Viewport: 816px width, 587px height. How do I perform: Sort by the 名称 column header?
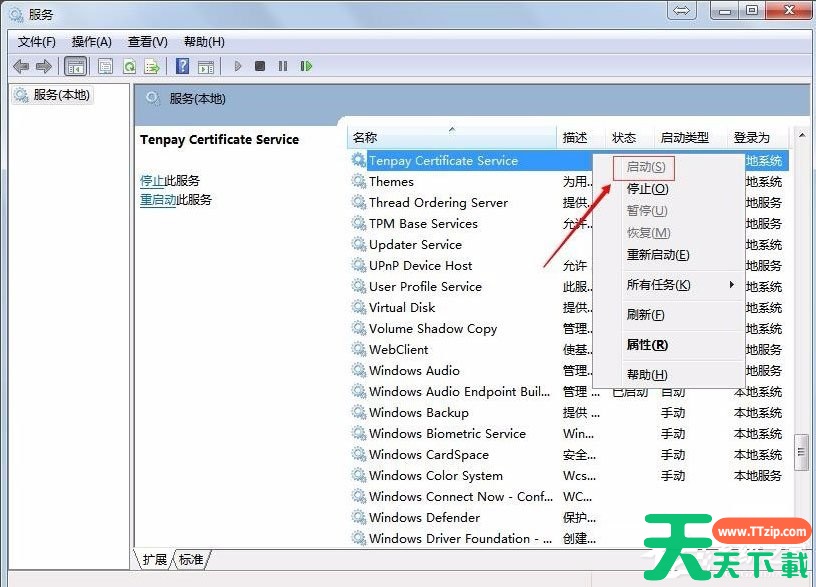click(x=365, y=138)
